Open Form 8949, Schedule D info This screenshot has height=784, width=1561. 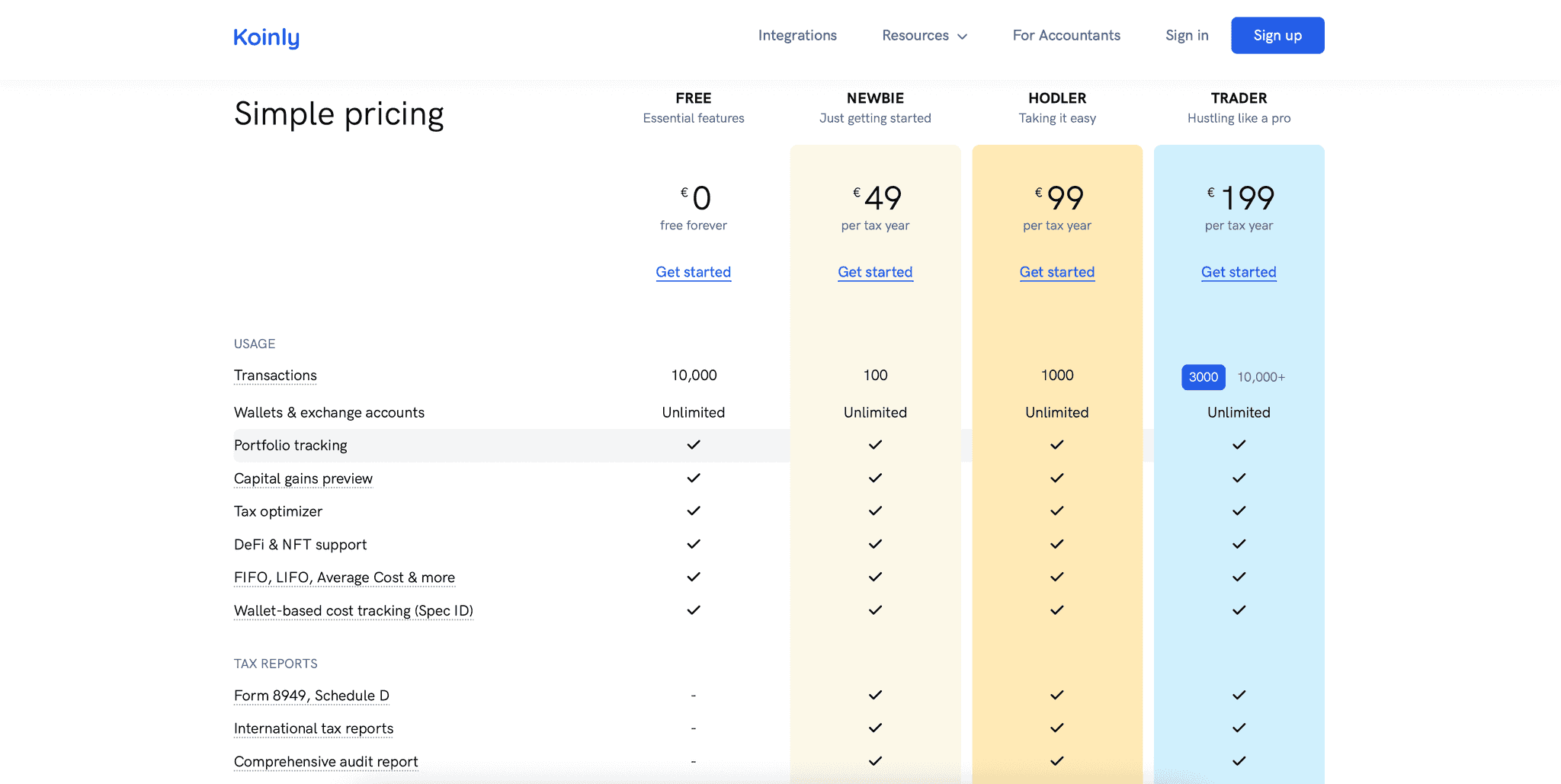click(312, 696)
